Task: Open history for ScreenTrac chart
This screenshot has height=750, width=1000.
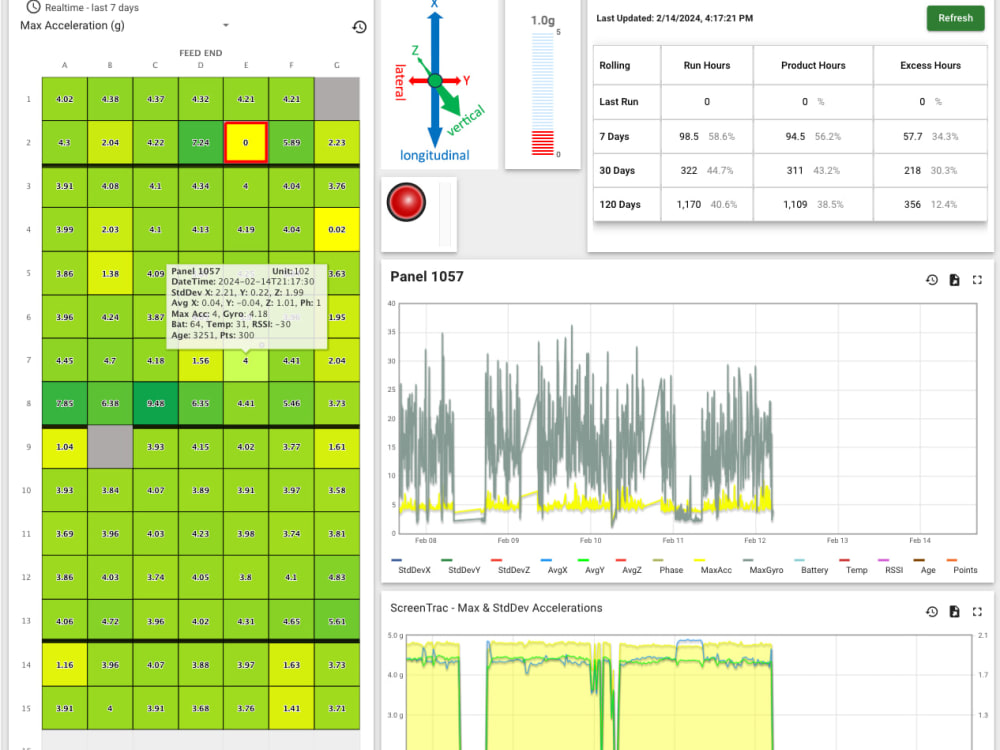Action: pyautogui.click(x=932, y=611)
